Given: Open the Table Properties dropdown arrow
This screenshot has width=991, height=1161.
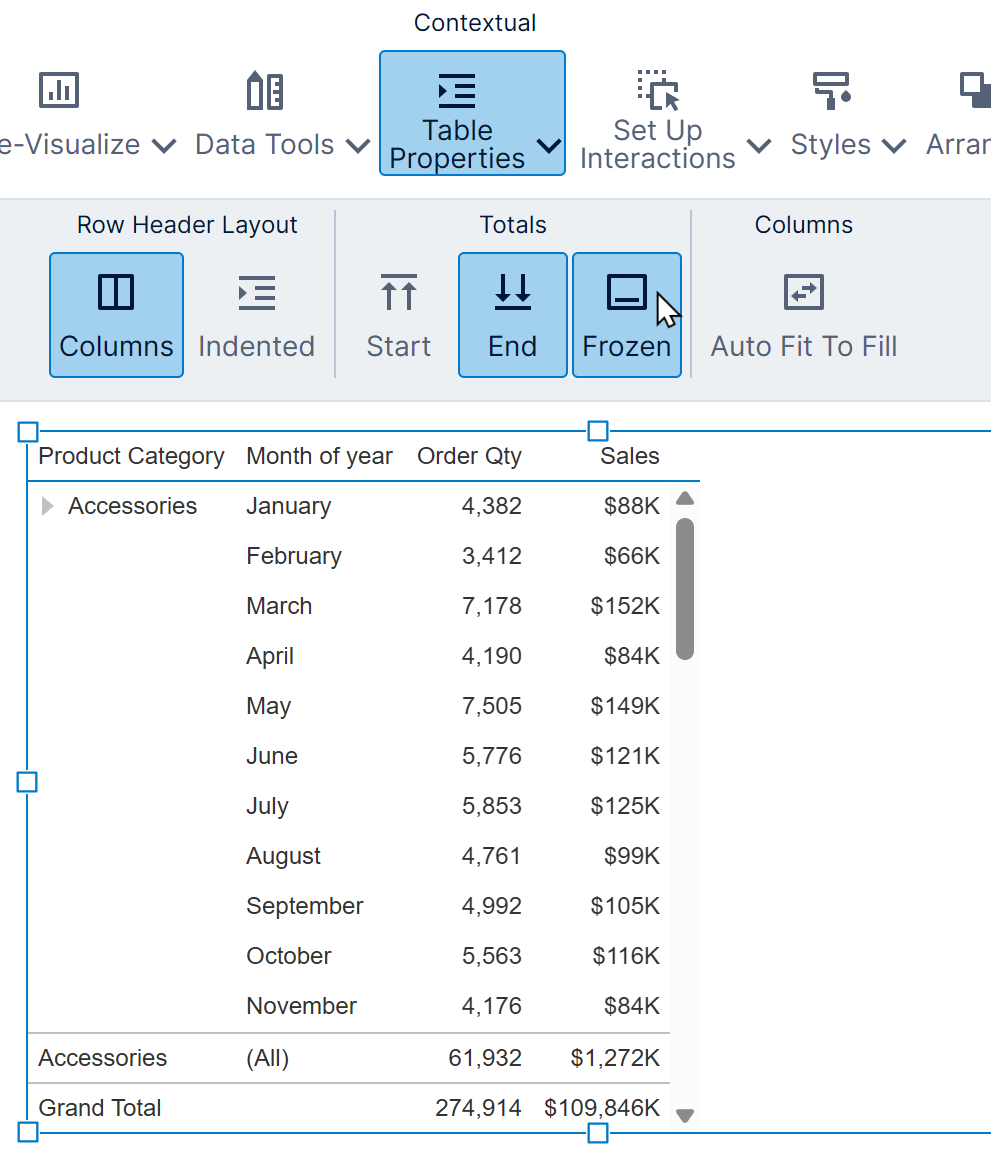Looking at the screenshot, I should pos(547,145).
